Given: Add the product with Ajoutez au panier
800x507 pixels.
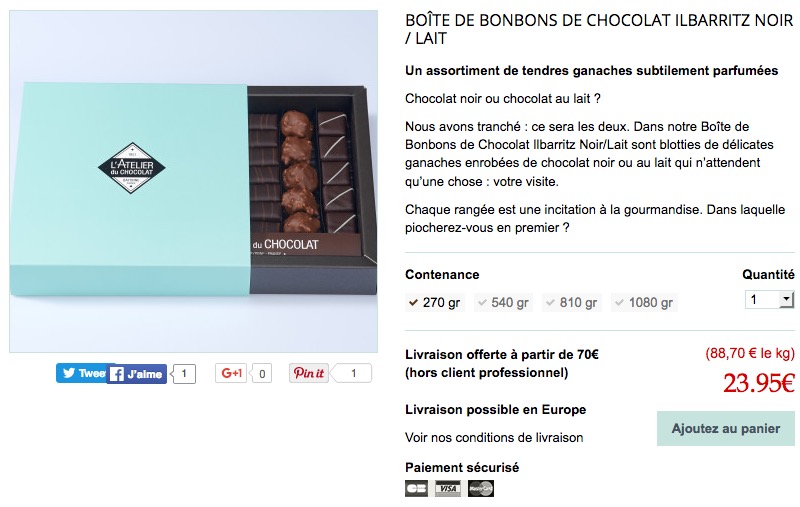Looking at the screenshot, I should pyautogui.click(x=726, y=428).
